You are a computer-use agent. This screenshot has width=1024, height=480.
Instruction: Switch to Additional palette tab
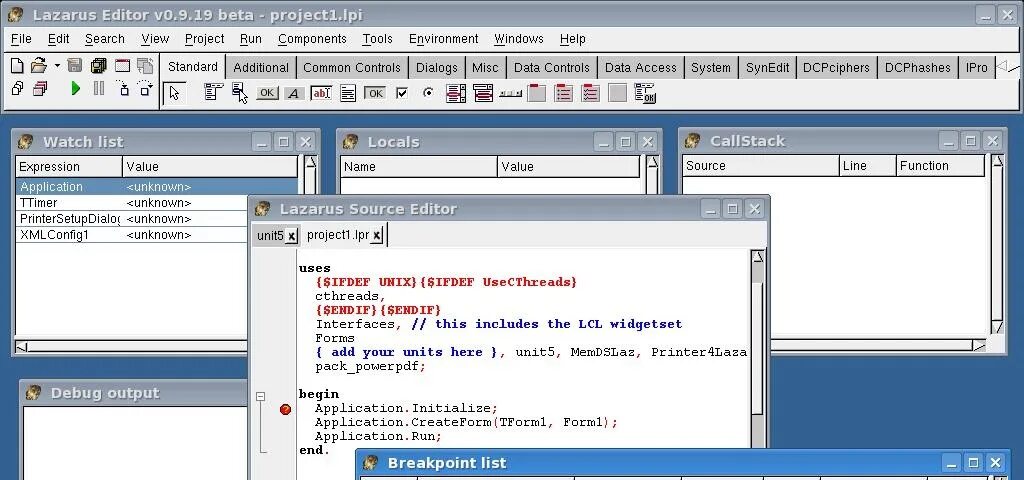pyautogui.click(x=261, y=67)
